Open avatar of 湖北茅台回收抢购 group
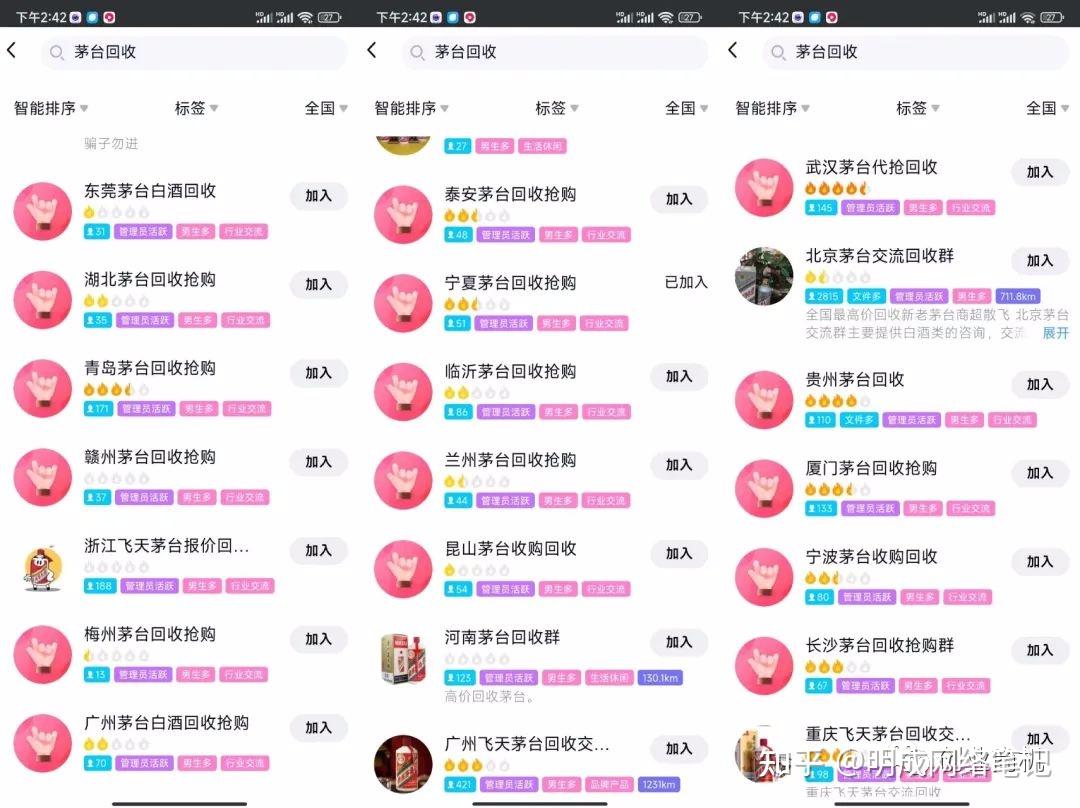1080x808 pixels. point(43,299)
